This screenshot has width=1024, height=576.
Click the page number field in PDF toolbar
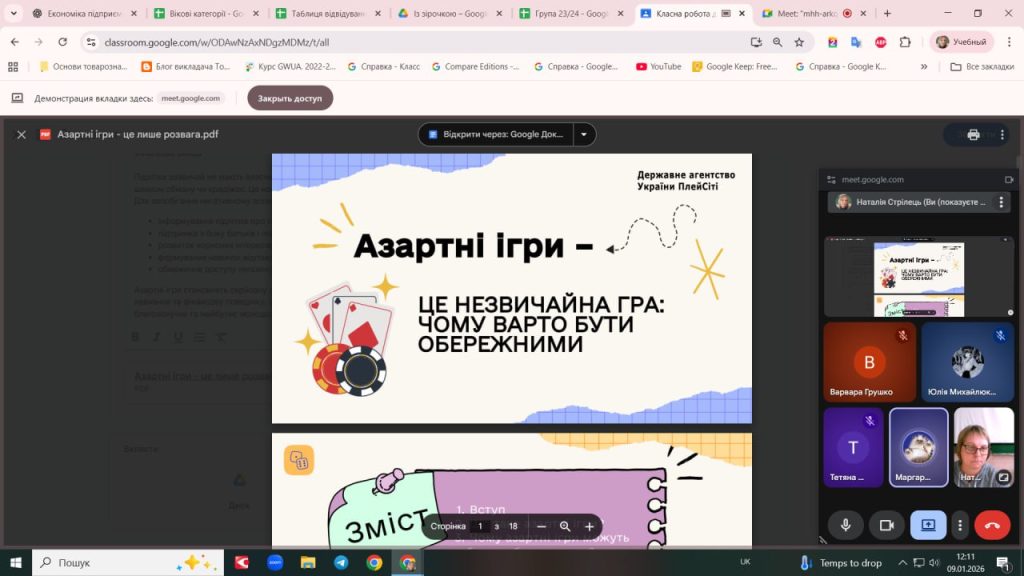pos(480,526)
